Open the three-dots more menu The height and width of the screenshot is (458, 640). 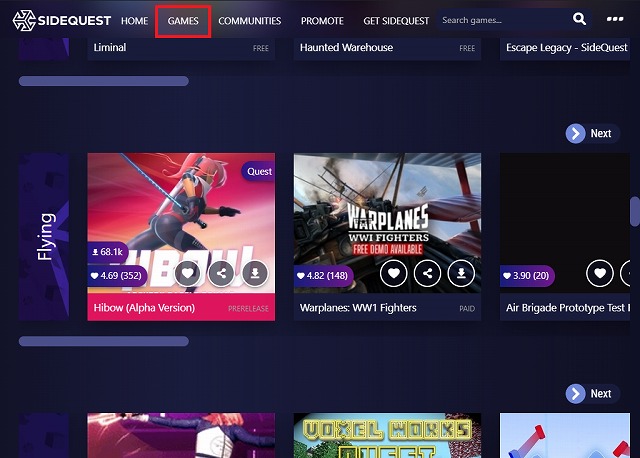pyautogui.click(x=615, y=19)
